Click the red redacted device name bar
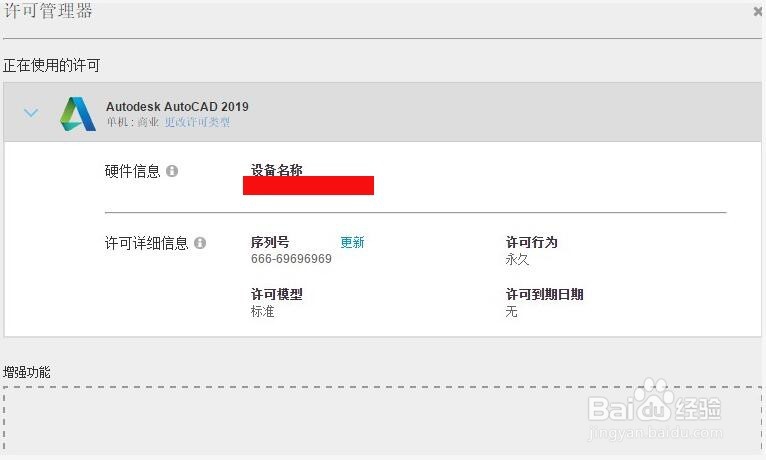The width and height of the screenshot is (766, 460). click(x=308, y=185)
